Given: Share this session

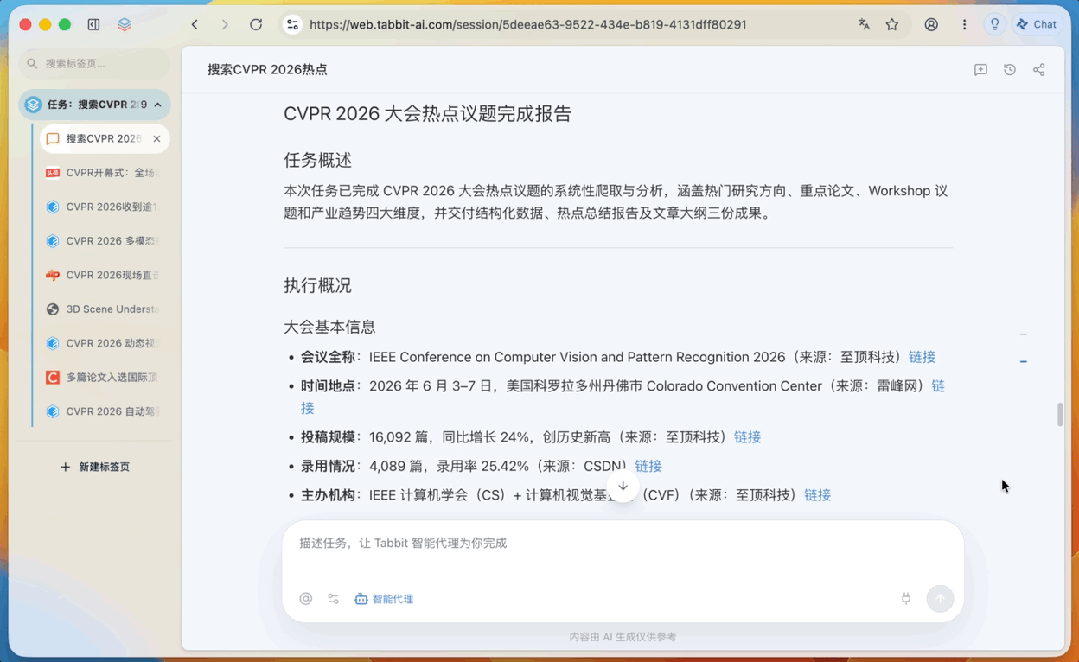Looking at the screenshot, I should click(x=1038, y=70).
